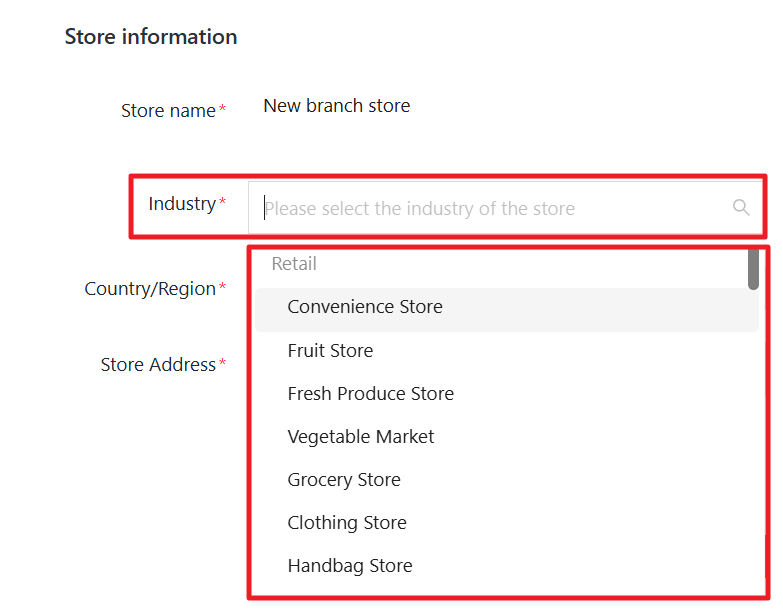This screenshot has height=610, width=783.
Task: Choose Grocery Store from dropdown
Action: [344, 480]
